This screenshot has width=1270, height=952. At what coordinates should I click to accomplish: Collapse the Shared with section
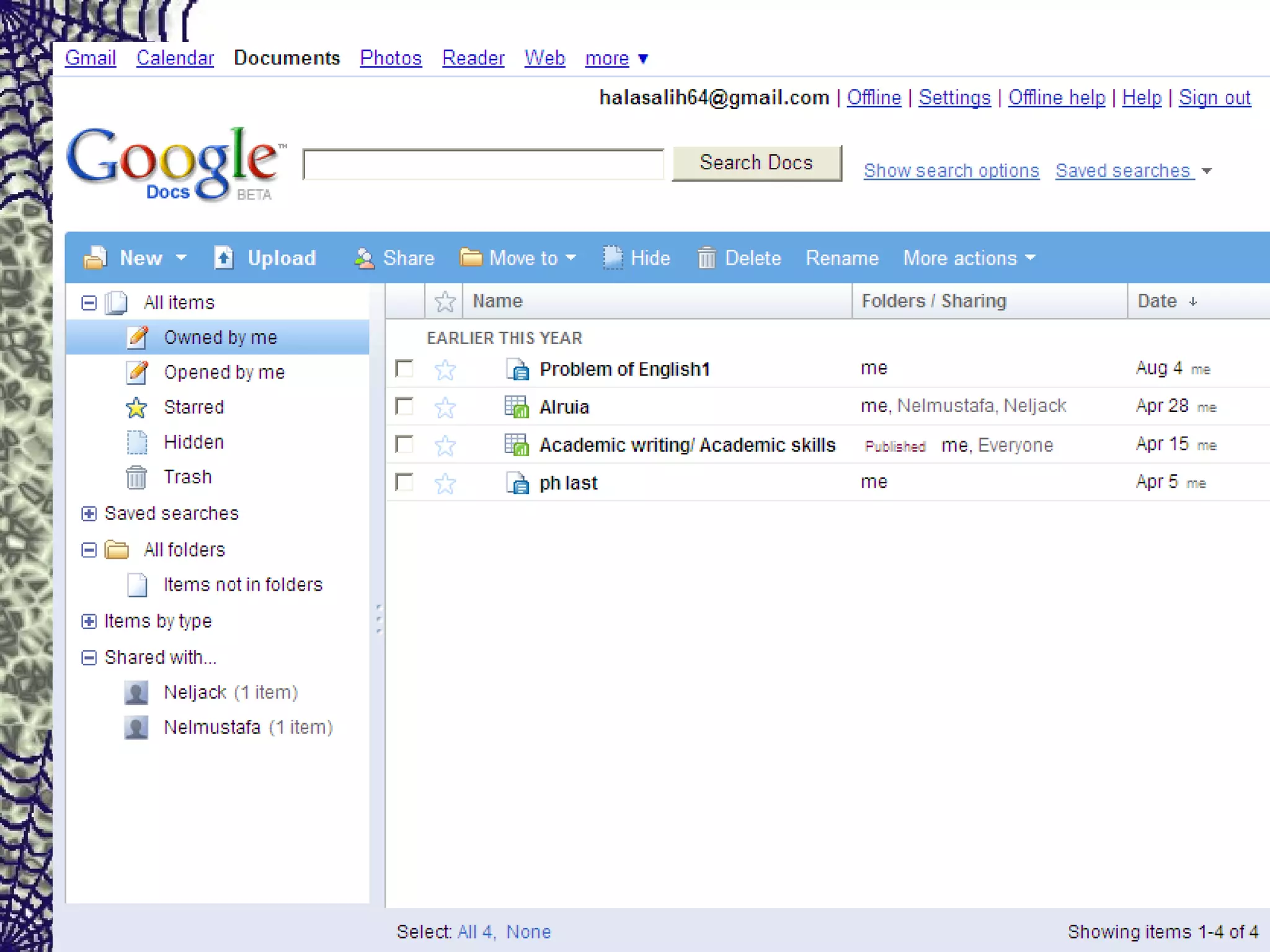[x=89, y=657]
